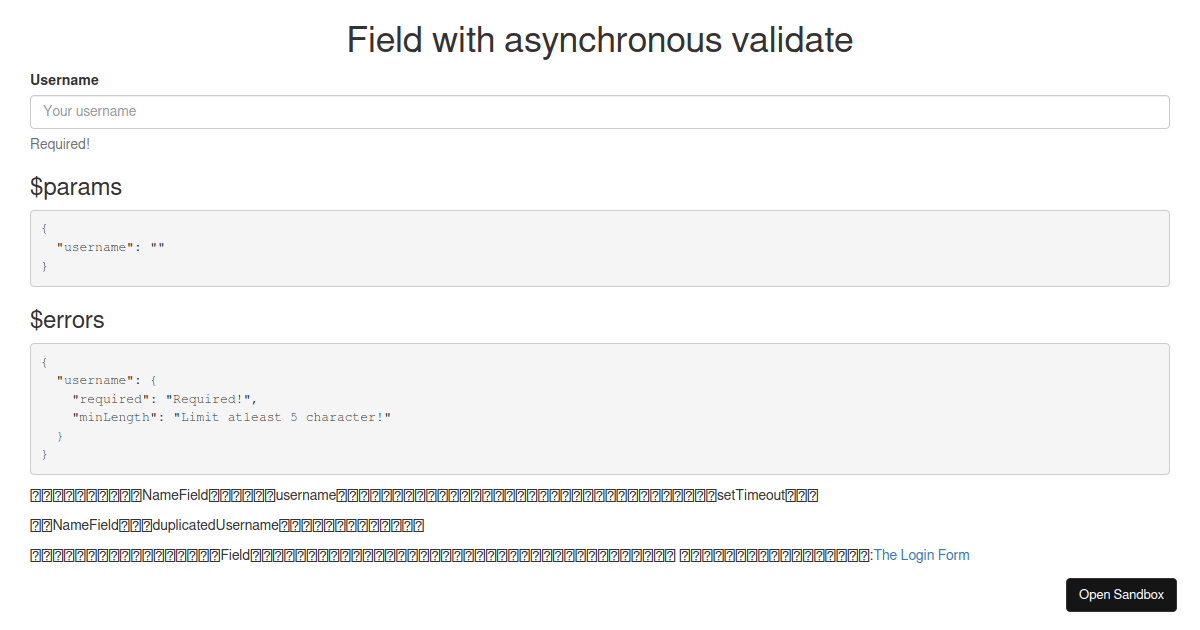Select the $params heading
This screenshot has height=630, width=1200.
pyautogui.click(x=76, y=186)
